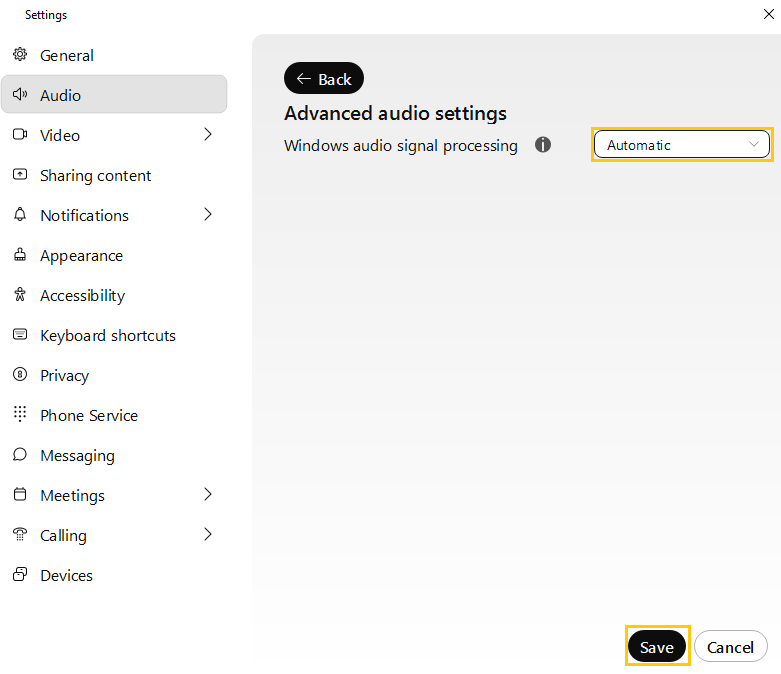Image resolution: width=781 pixels, height=674 pixels.
Task: Go Back from Advanced audio settings
Action: (324, 79)
